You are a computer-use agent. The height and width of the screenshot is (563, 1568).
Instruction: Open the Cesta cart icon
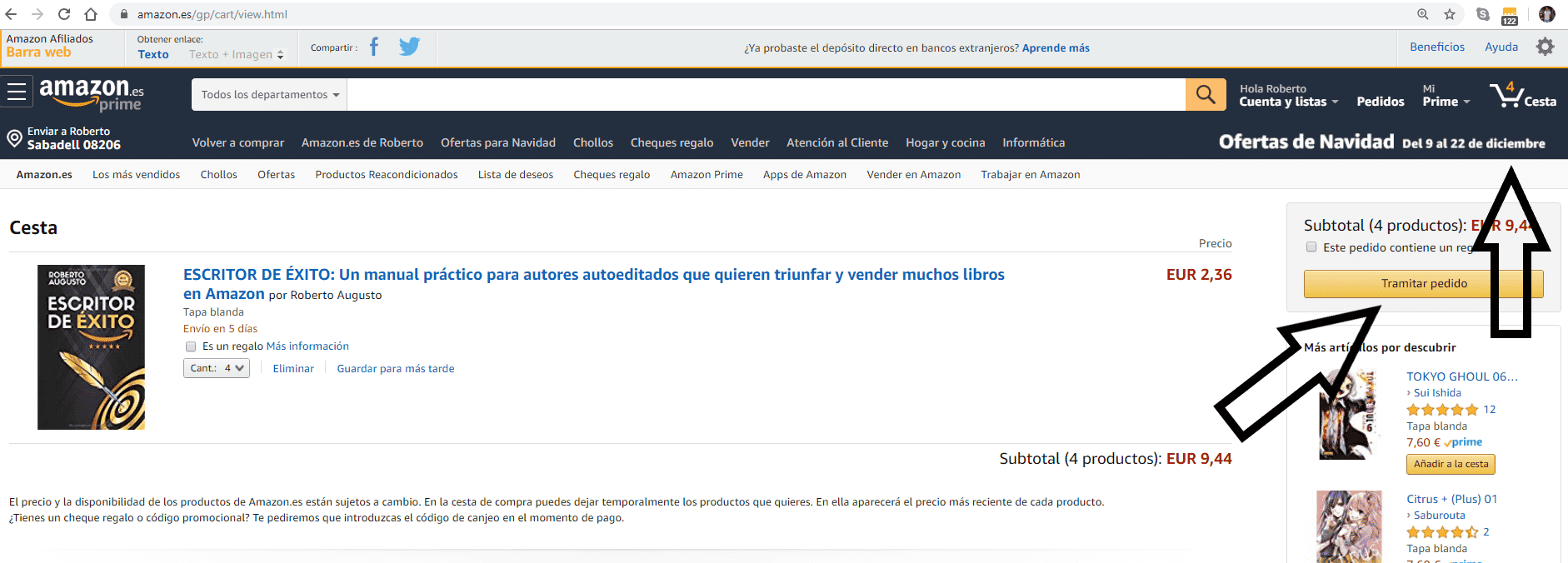pyautogui.click(x=1523, y=94)
